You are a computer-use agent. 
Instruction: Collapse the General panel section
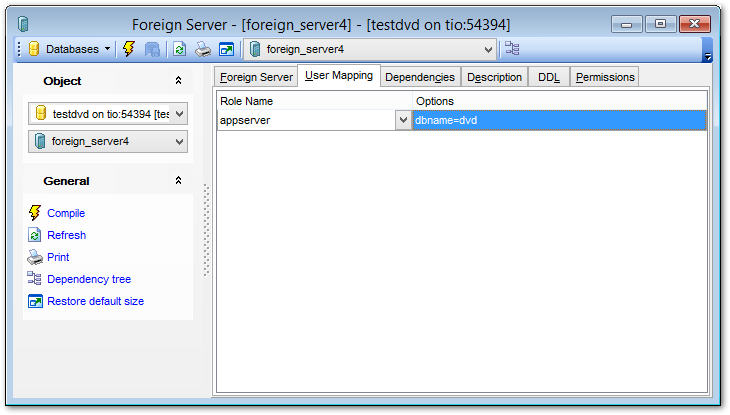pyautogui.click(x=178, y=181)
